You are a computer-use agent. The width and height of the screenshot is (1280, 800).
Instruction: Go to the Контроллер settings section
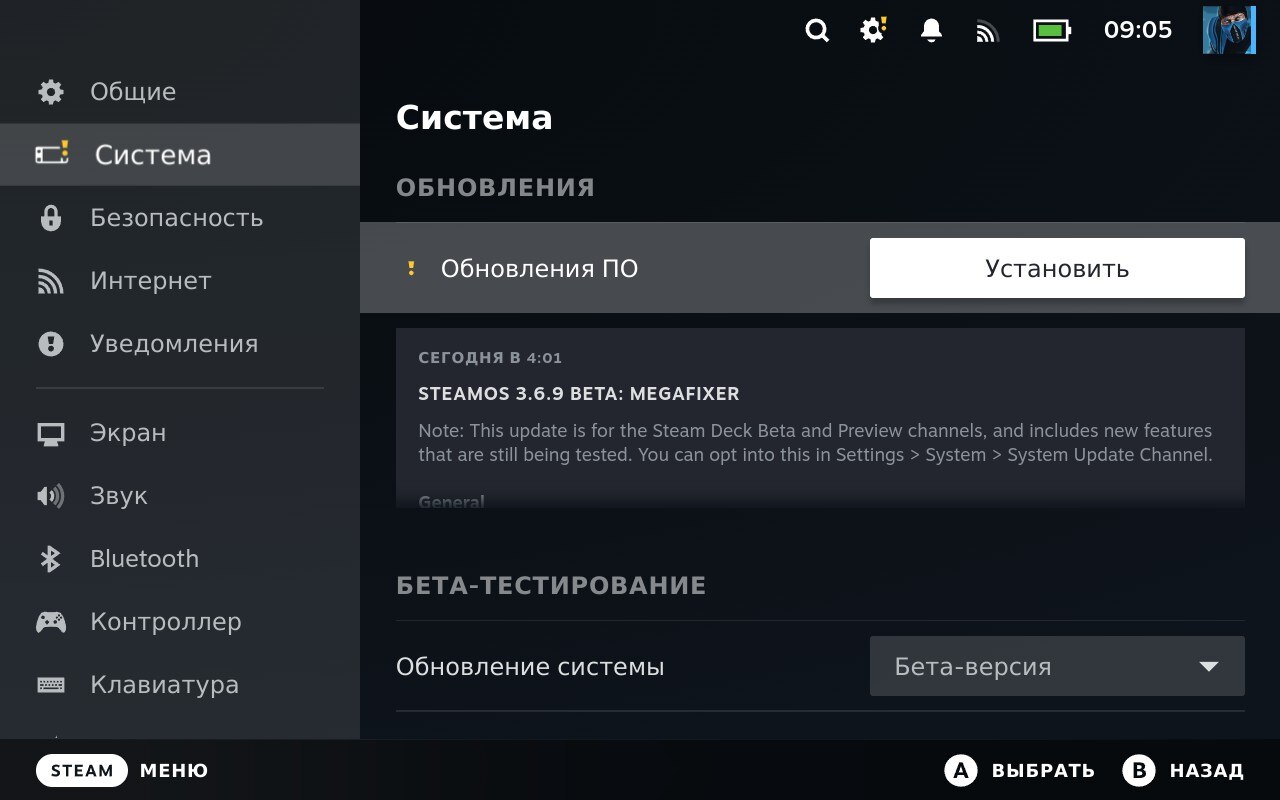pos(180,622)
